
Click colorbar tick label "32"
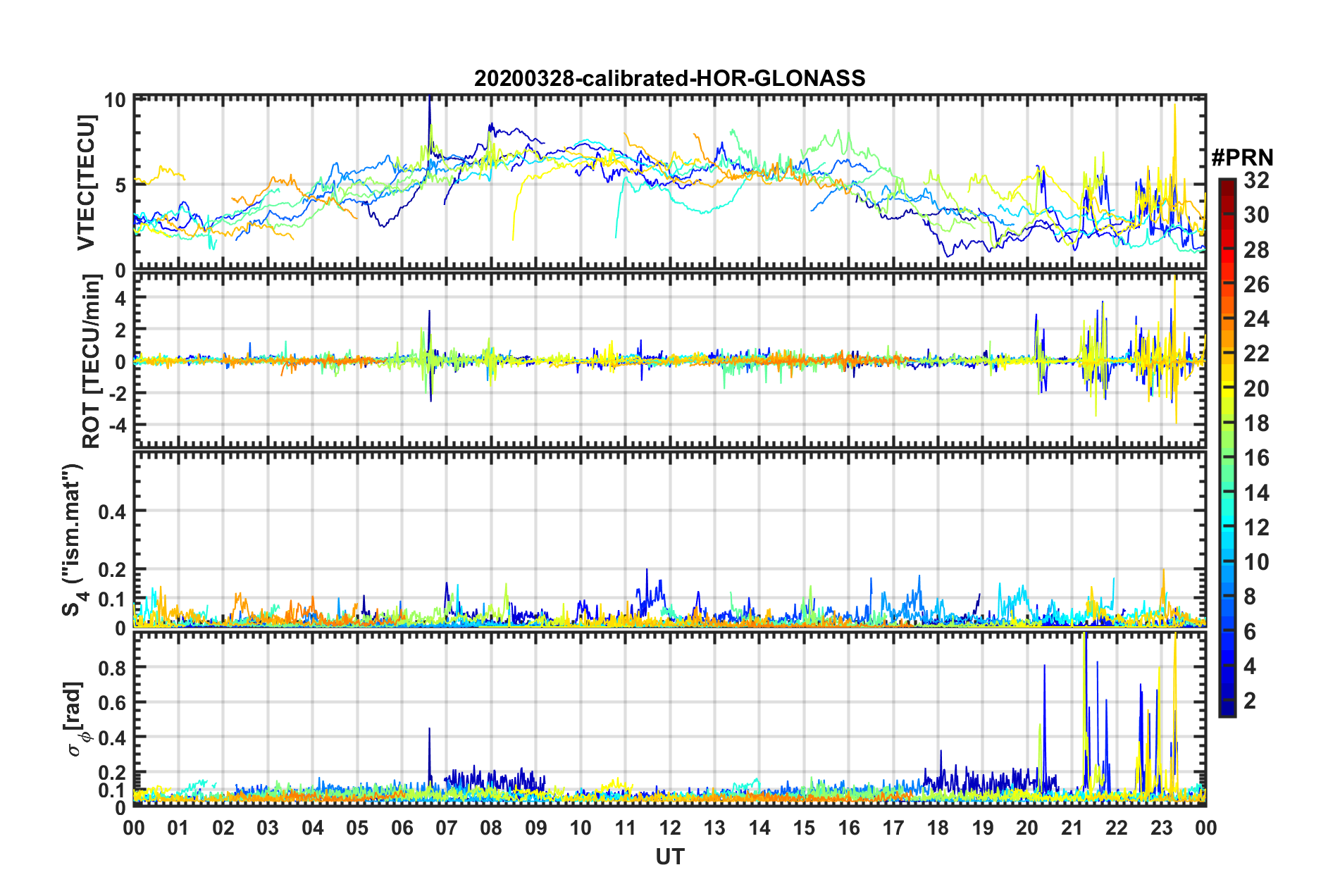(1257, 180)
